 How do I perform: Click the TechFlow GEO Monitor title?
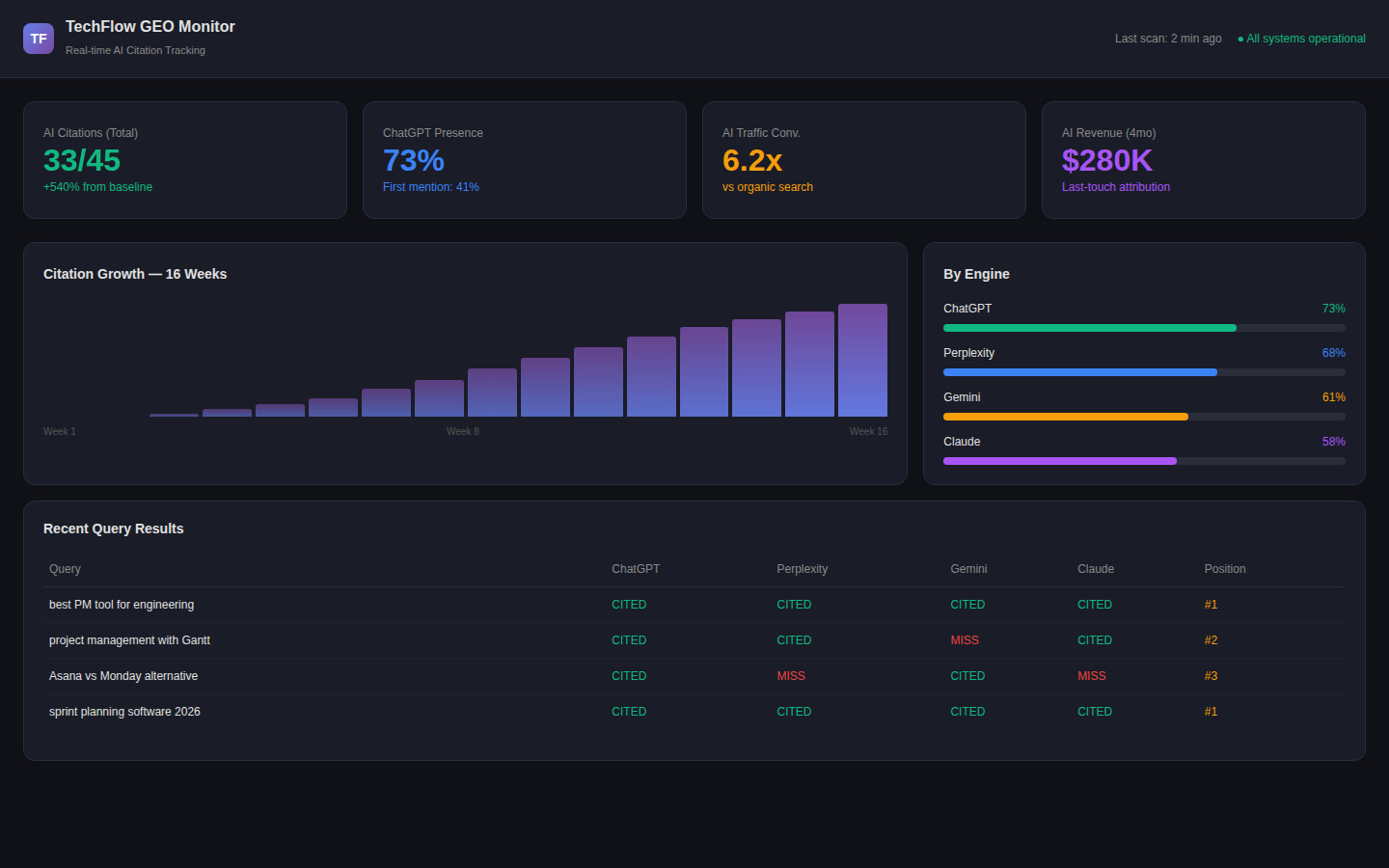click(150, 27)
